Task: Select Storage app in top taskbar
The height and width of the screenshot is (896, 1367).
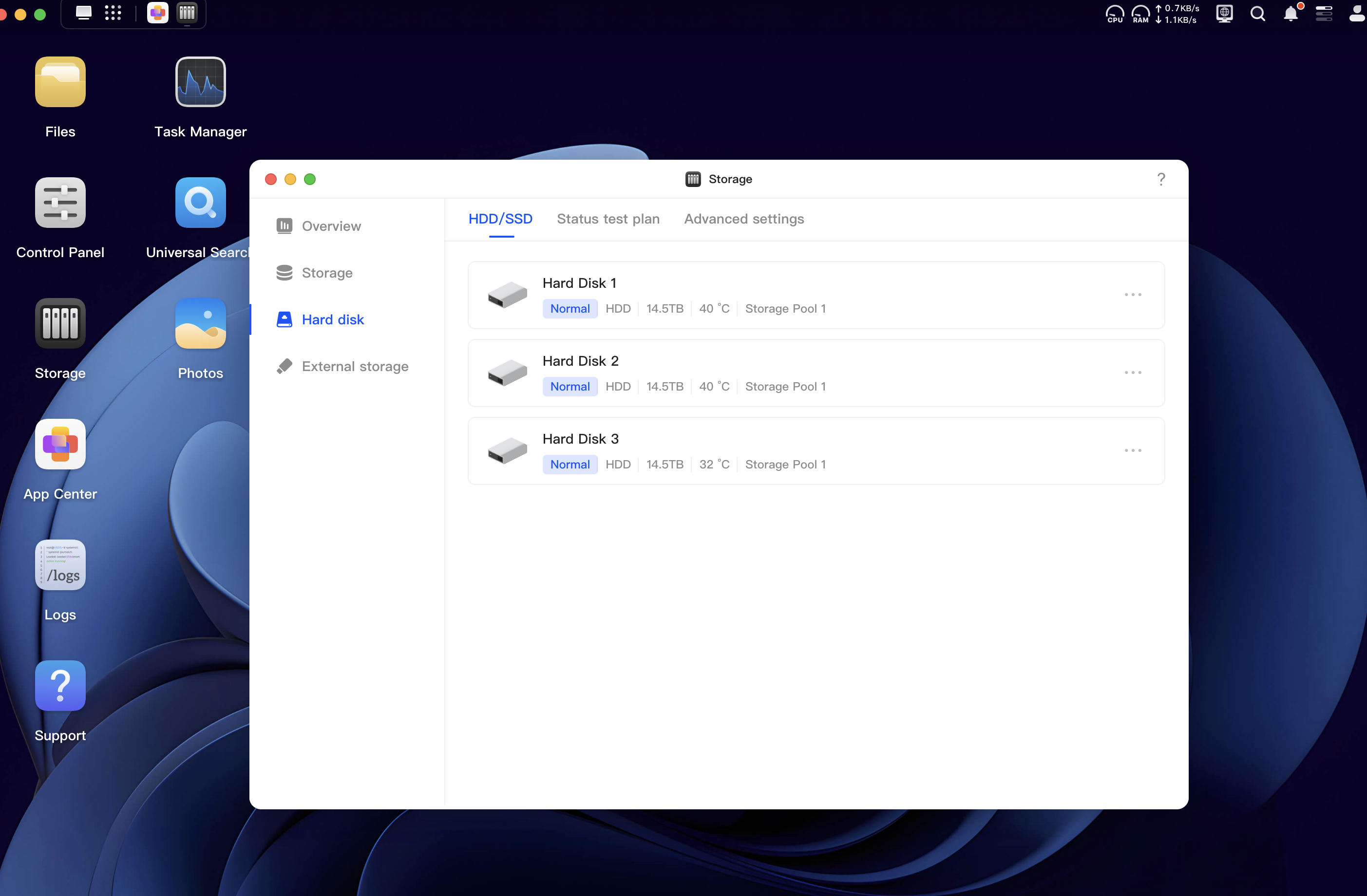Action: pyautogui.click(x=187, y=13)
